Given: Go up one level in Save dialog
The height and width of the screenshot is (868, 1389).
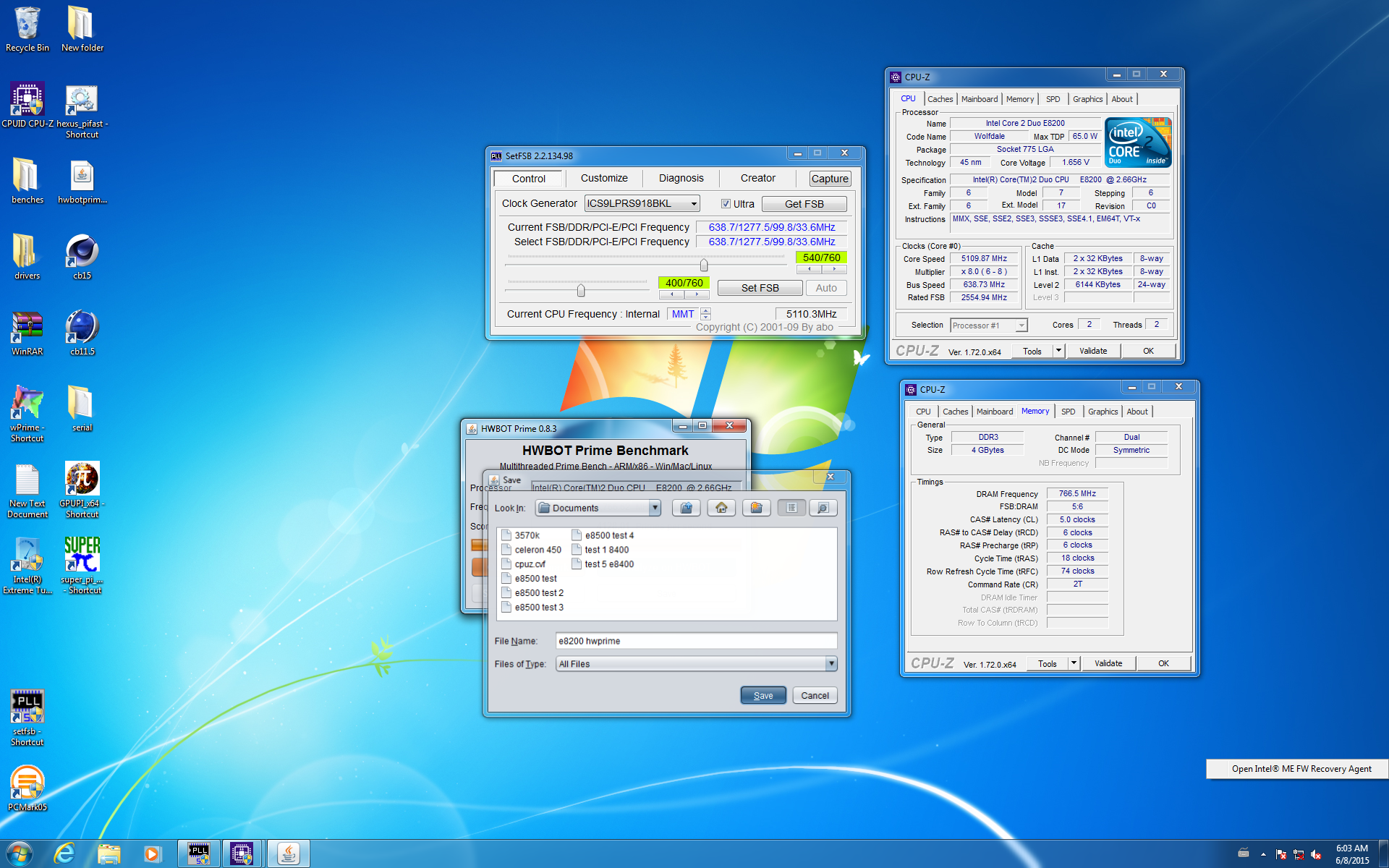Looking at the screenshot, I should [686, 508].
